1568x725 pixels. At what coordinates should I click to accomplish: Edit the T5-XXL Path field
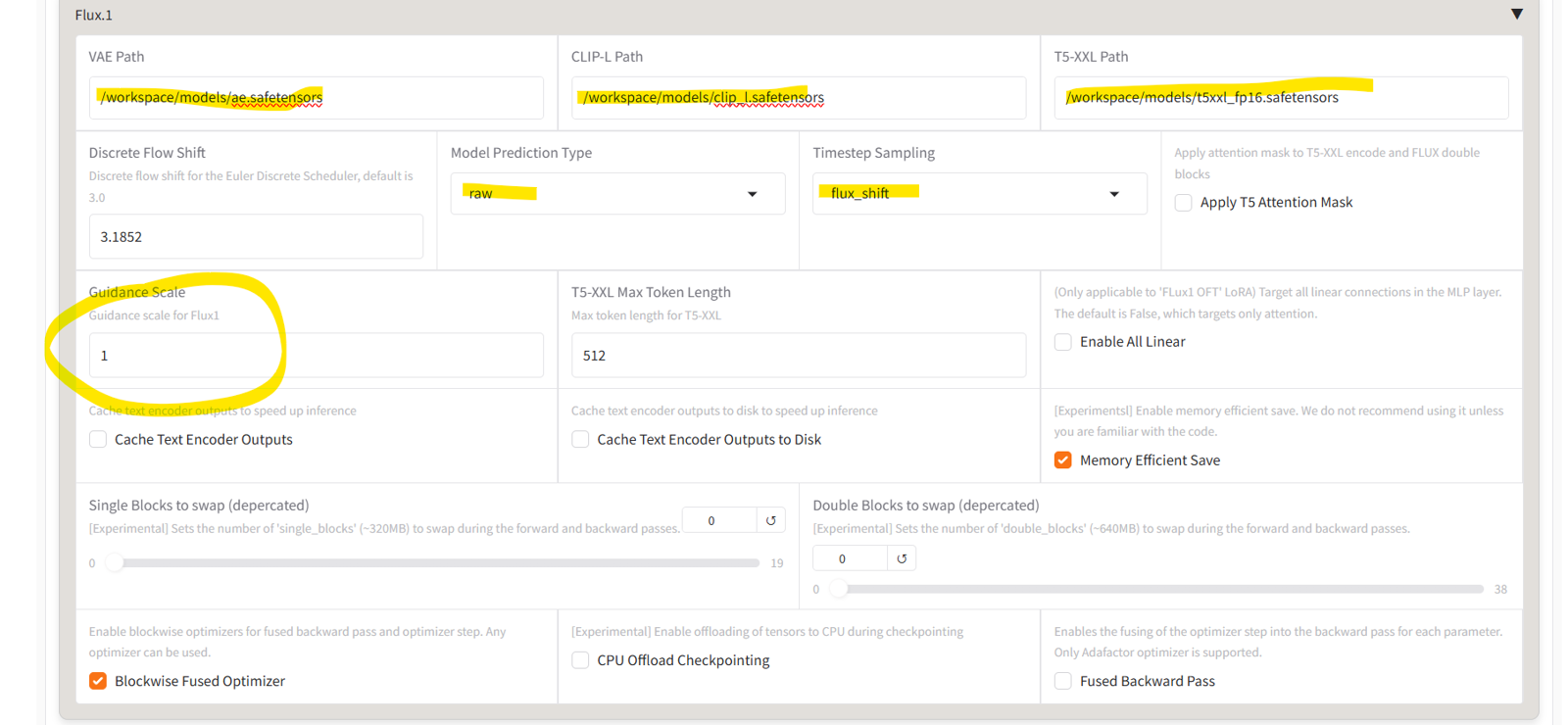[1281, 98]
